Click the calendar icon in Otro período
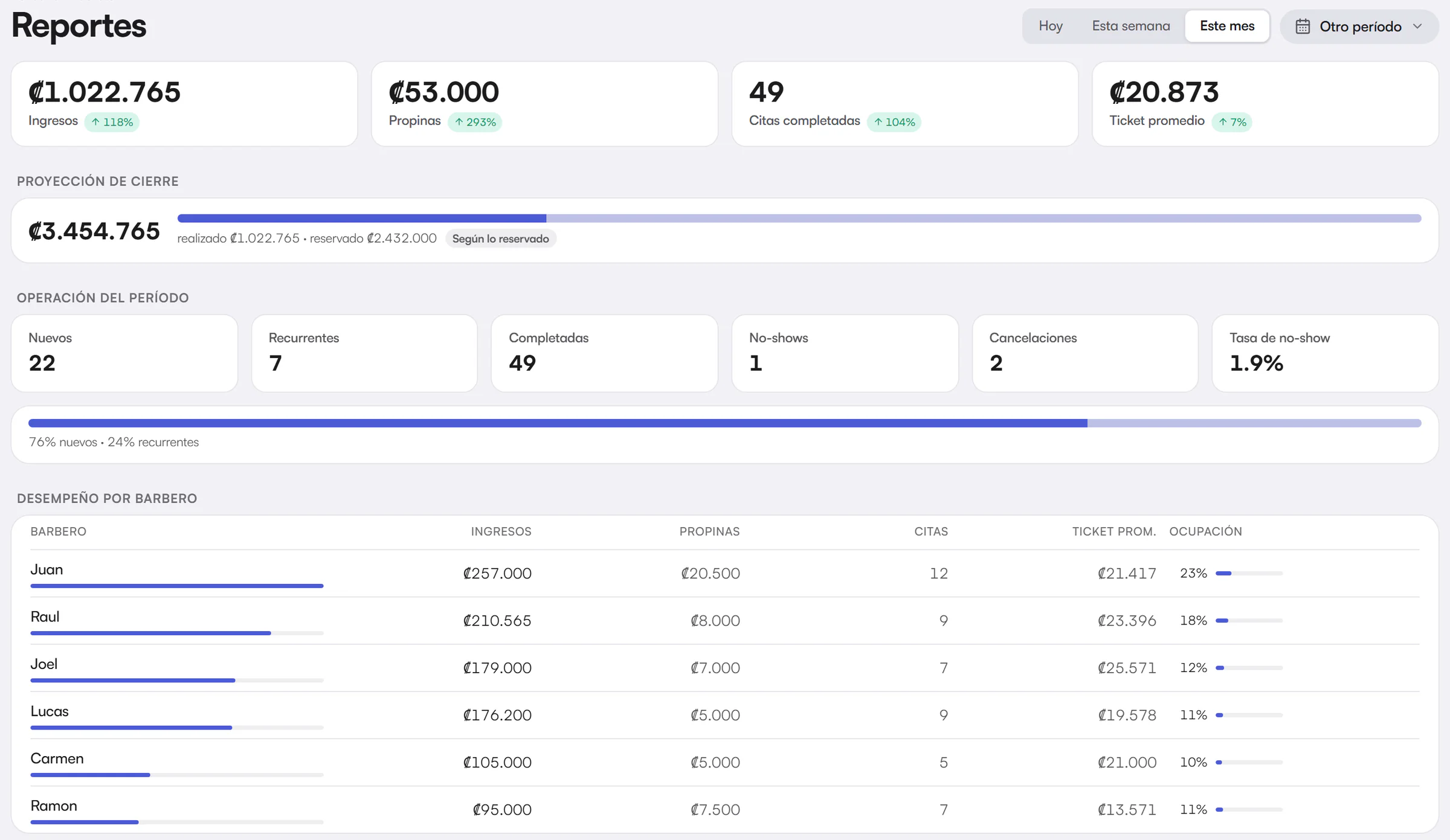Viewport: 1450px width, 840px height. (1303, 27)
